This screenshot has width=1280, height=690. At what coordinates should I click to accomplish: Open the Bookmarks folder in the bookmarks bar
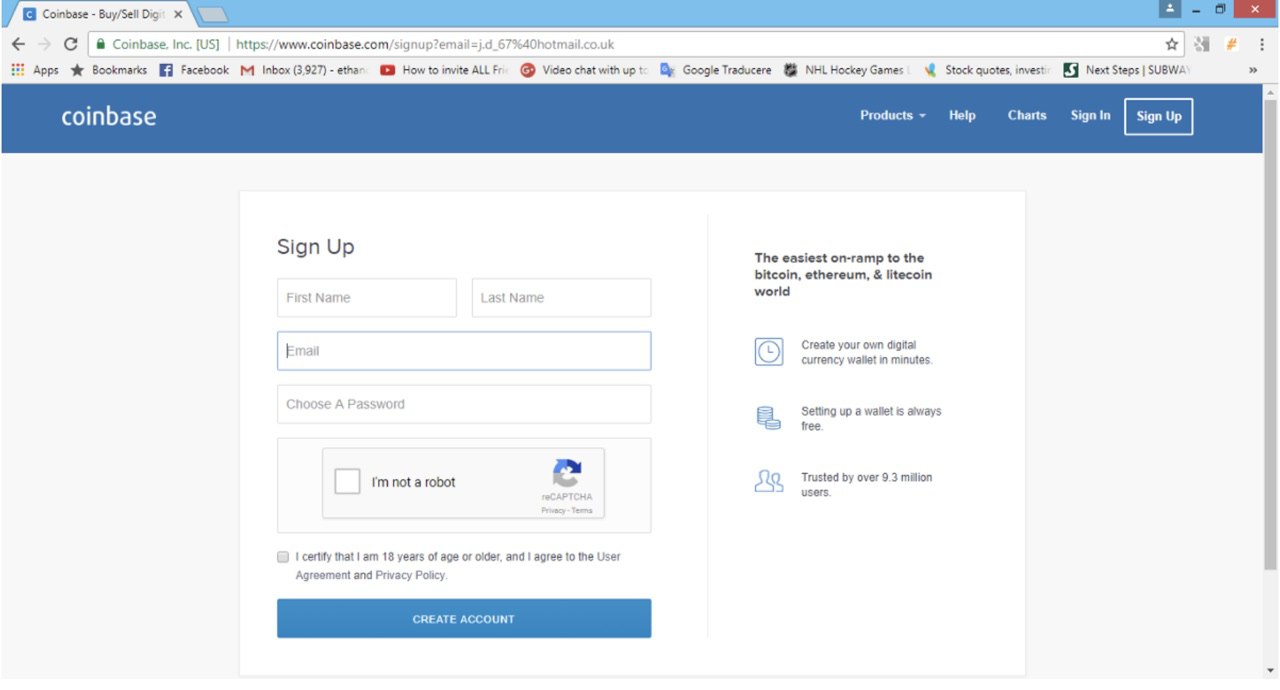click(x=108, y=70)
